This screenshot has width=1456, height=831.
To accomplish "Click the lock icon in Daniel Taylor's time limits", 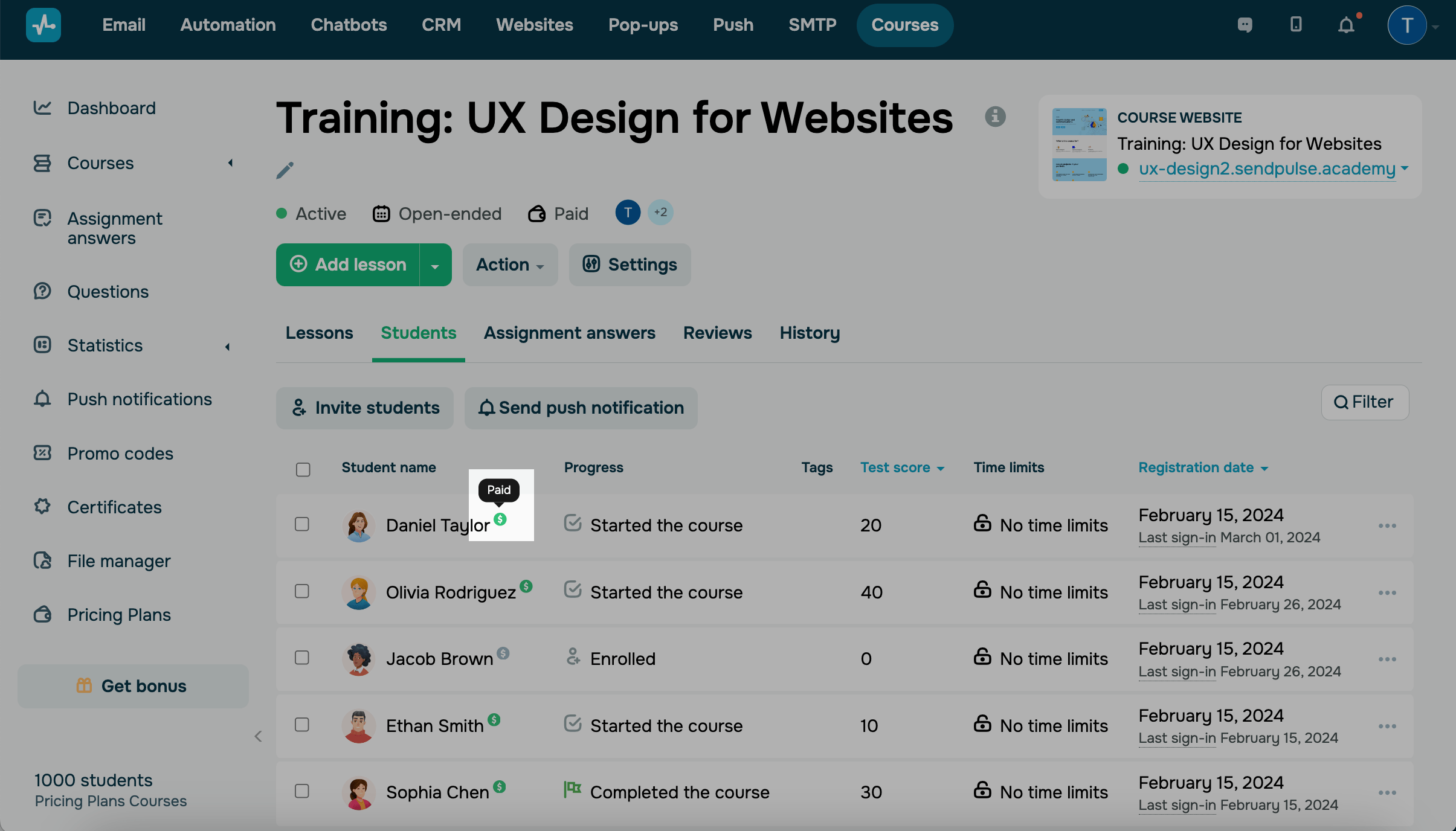I will point(982,523).
